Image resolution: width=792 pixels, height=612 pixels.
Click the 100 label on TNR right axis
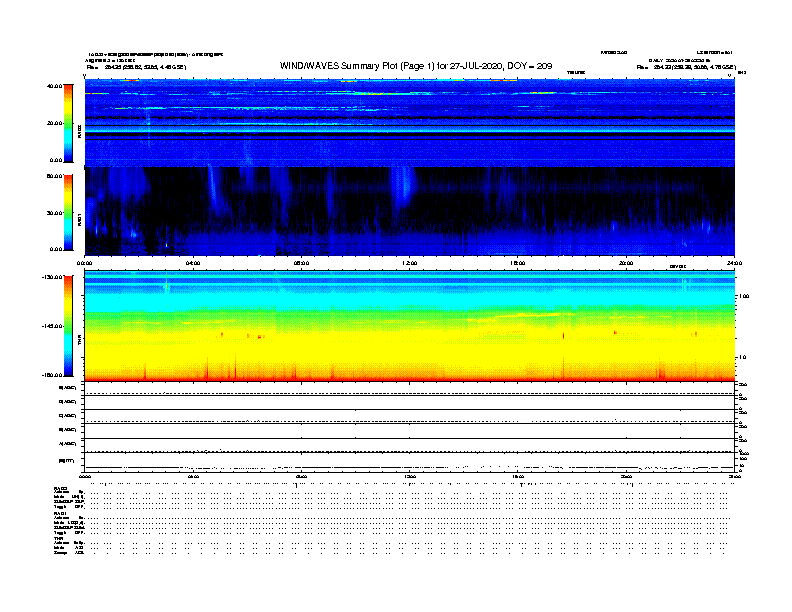(x=744, y=296)
